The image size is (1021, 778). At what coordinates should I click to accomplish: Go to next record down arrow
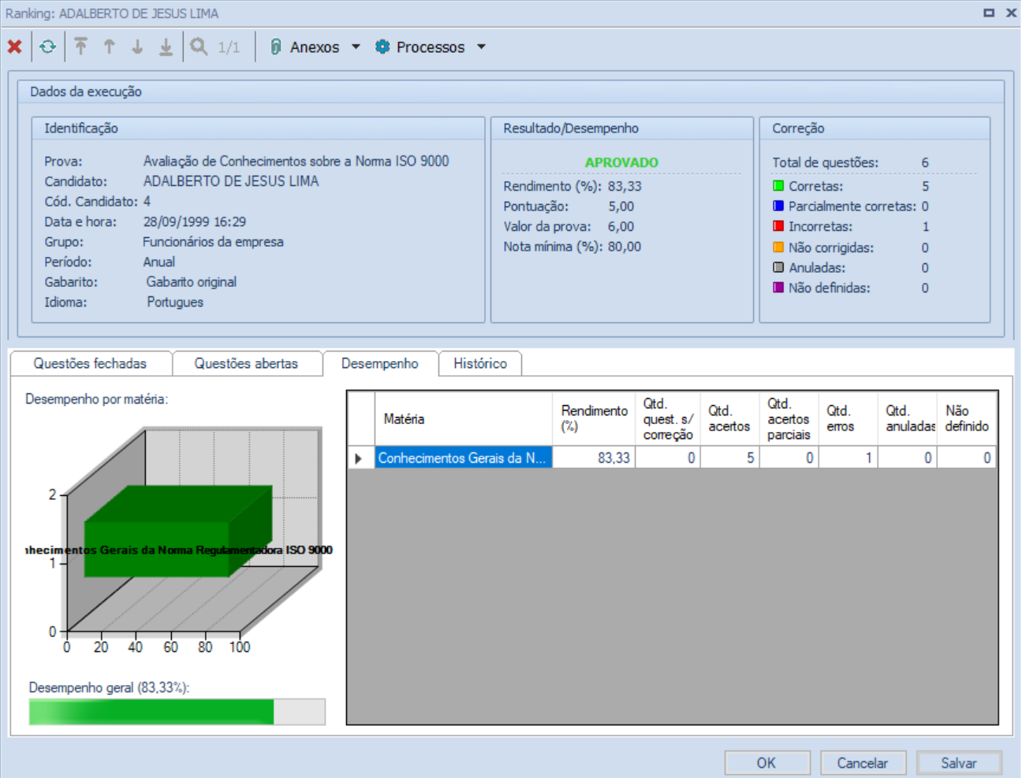click(137, 47)
